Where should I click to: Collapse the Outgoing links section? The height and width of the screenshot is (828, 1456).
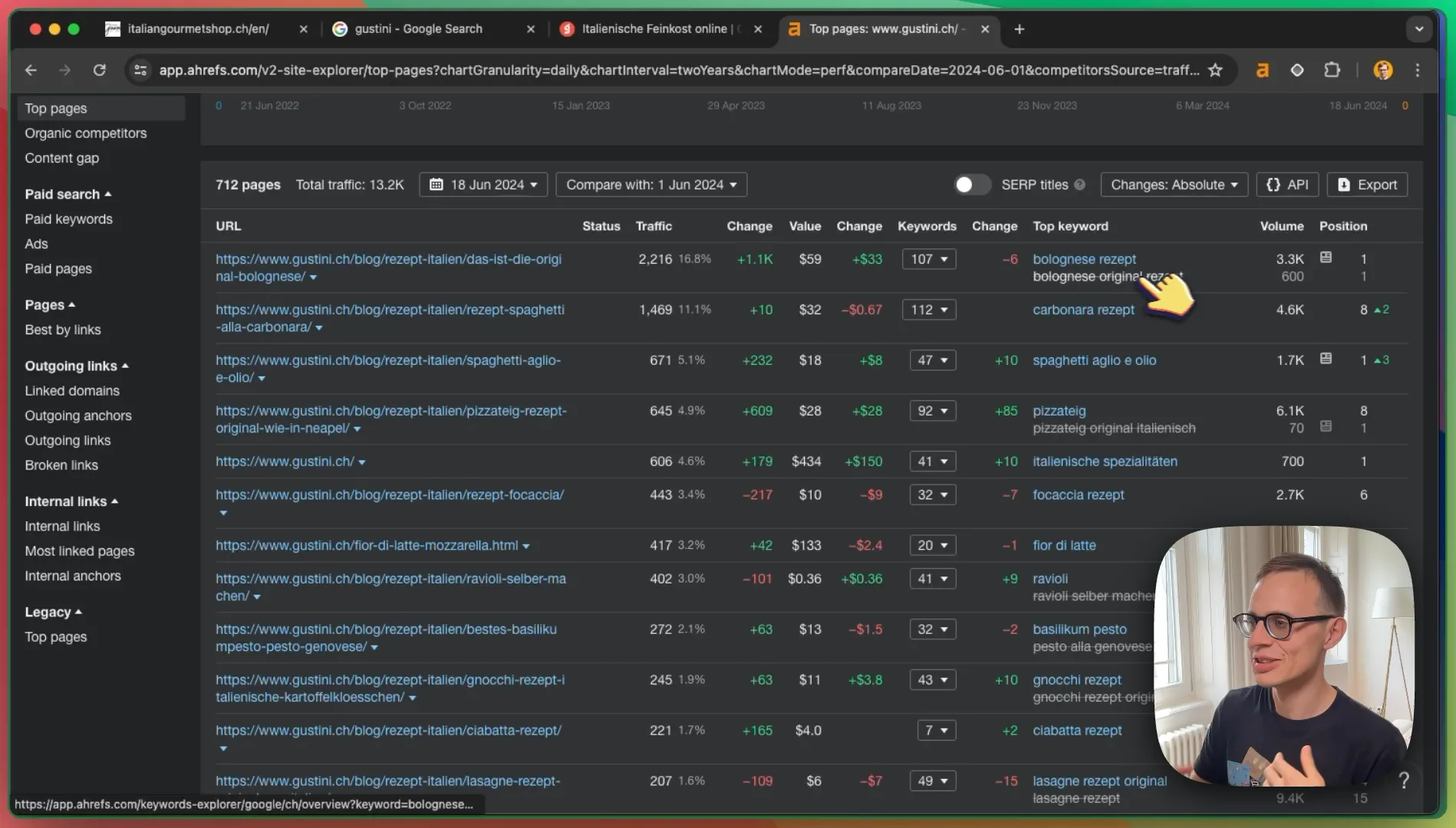click(x=77, y=366)
